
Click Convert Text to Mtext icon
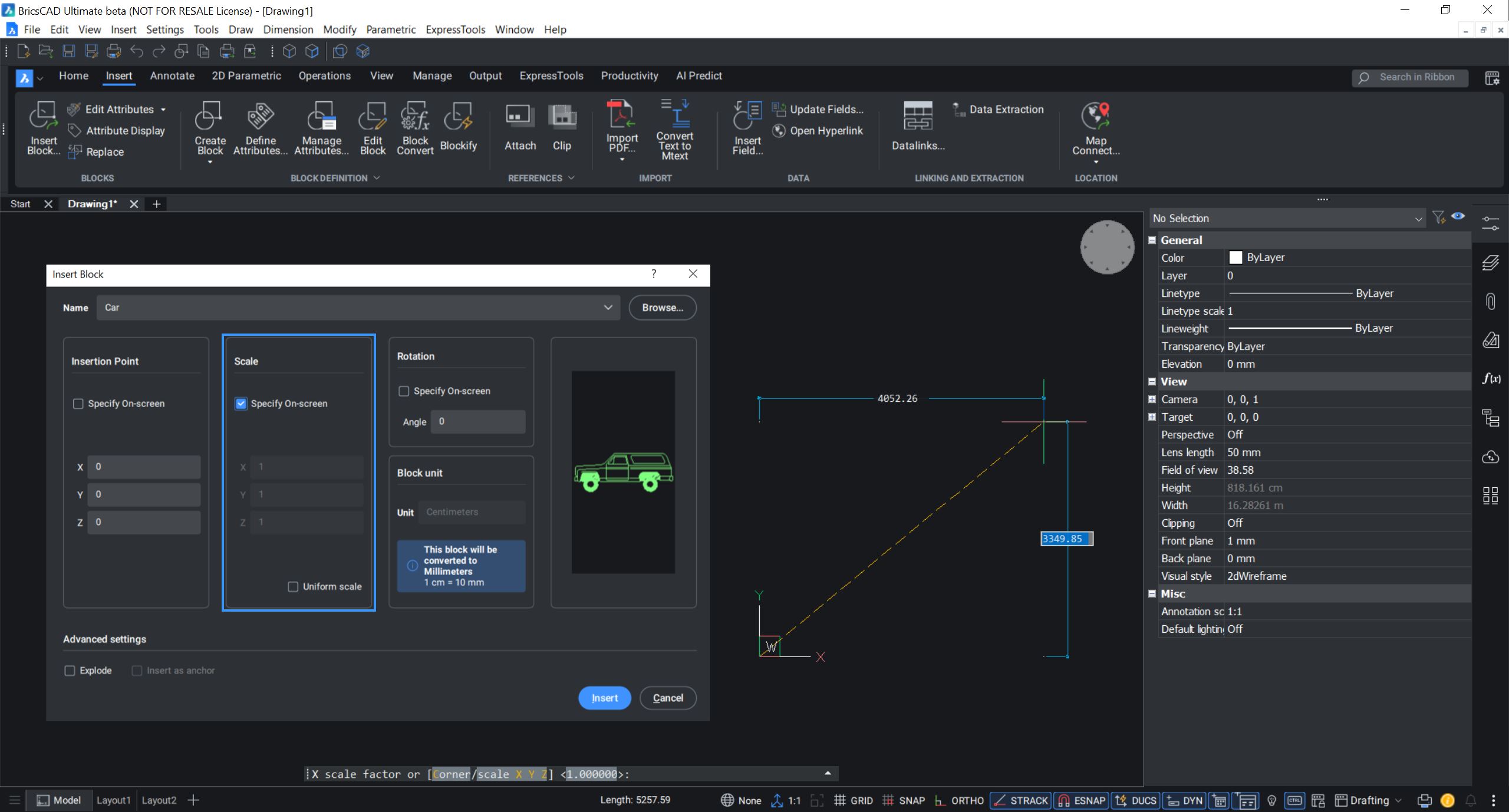pyautogui.click(x=675, y=114)
